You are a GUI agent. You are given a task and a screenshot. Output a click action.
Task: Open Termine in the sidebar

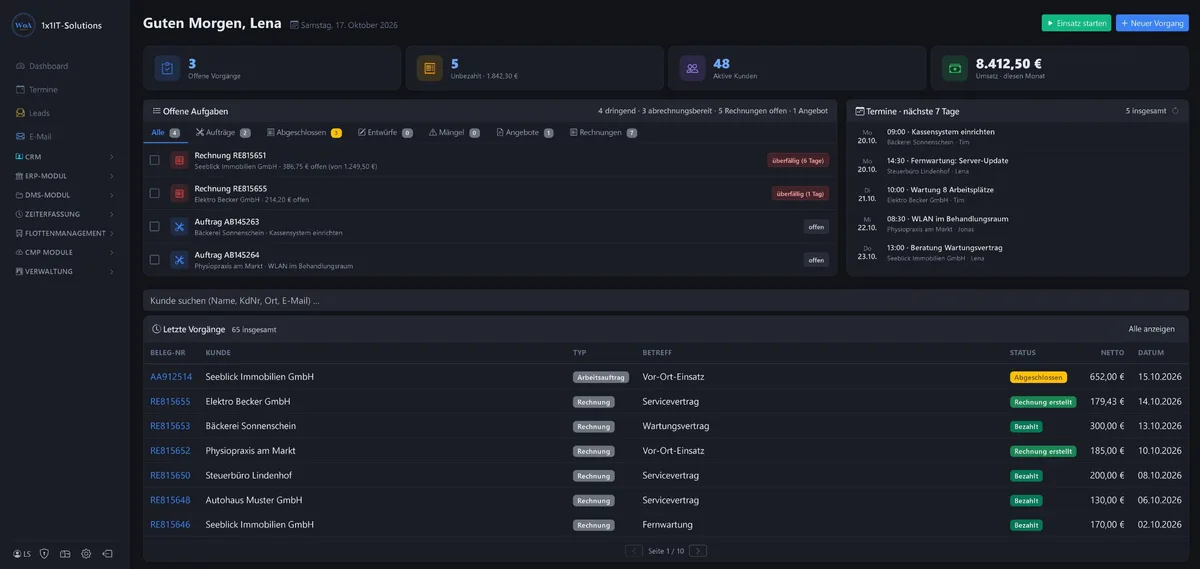36,89
